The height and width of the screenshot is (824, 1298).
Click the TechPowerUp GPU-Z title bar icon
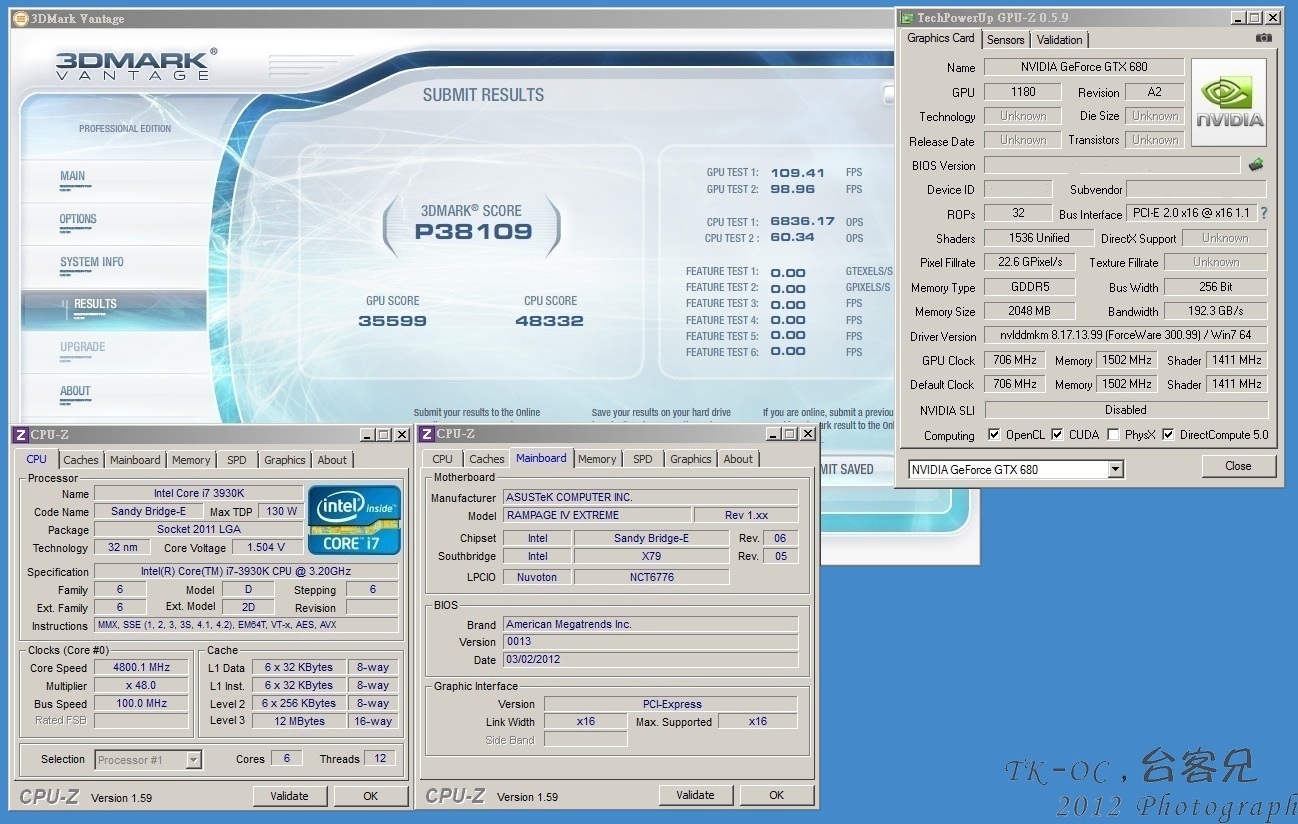point(907,18)
